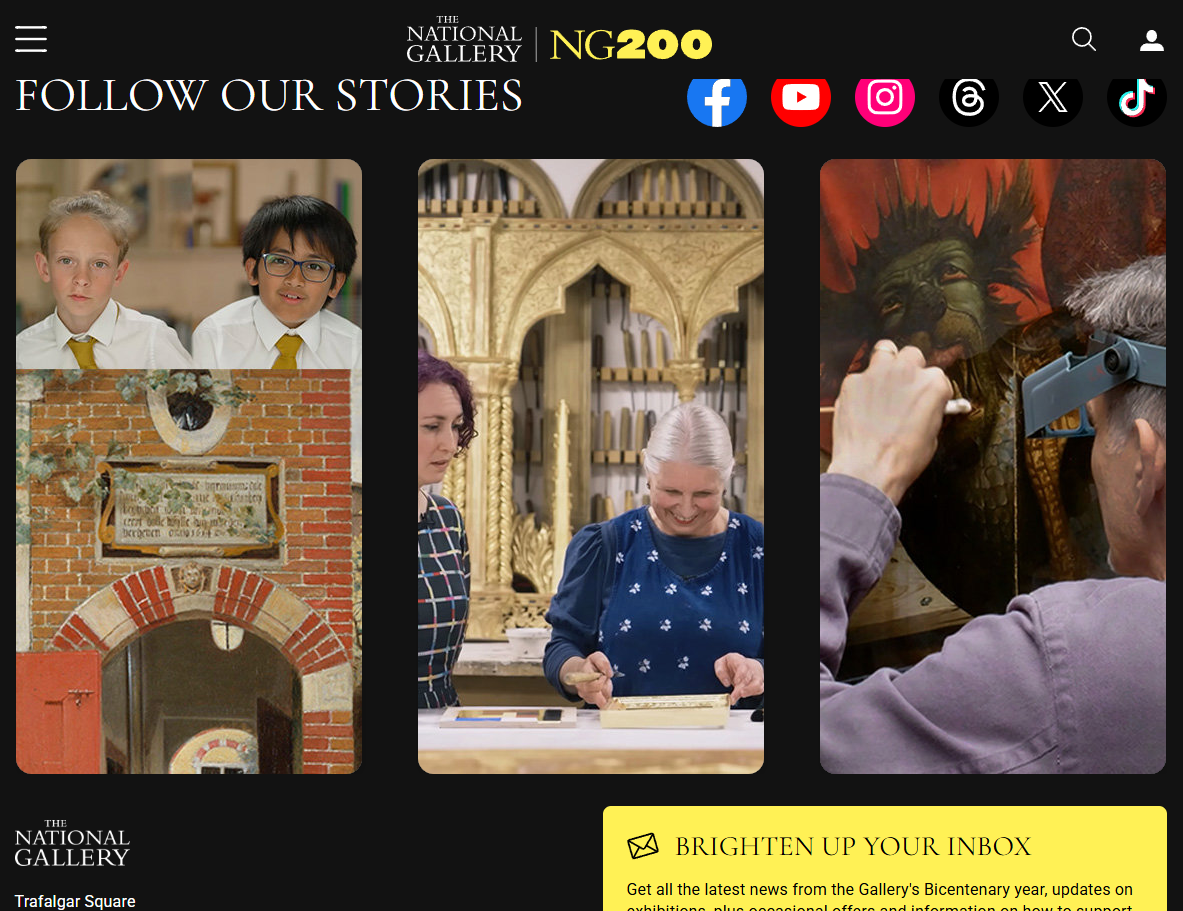Viewport: 1183px width, 911px height.
Task: Click the brick archway painting image
Action: pyautogui.click(x=189, y=571)
